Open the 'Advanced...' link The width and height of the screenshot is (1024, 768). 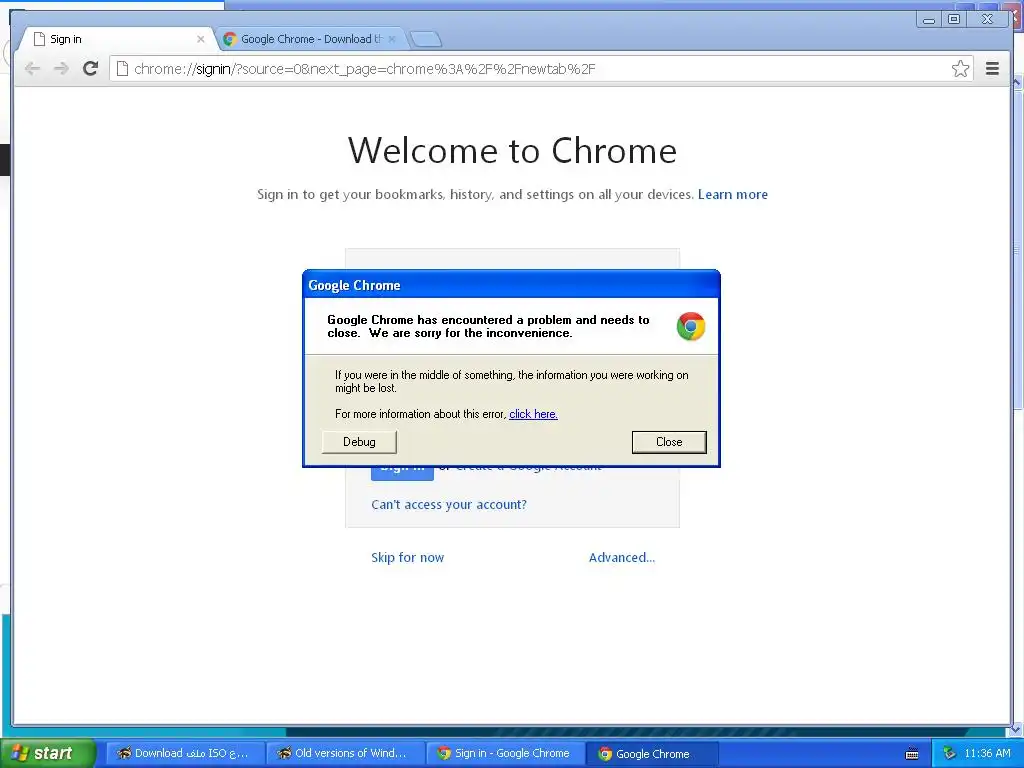tap(622, 558)
